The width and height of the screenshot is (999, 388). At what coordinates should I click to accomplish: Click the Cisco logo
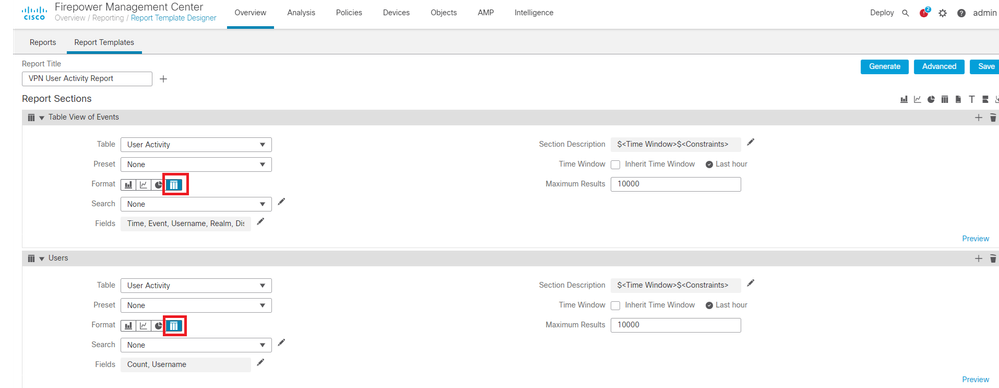pyautogui.click(x=34, y=13)
